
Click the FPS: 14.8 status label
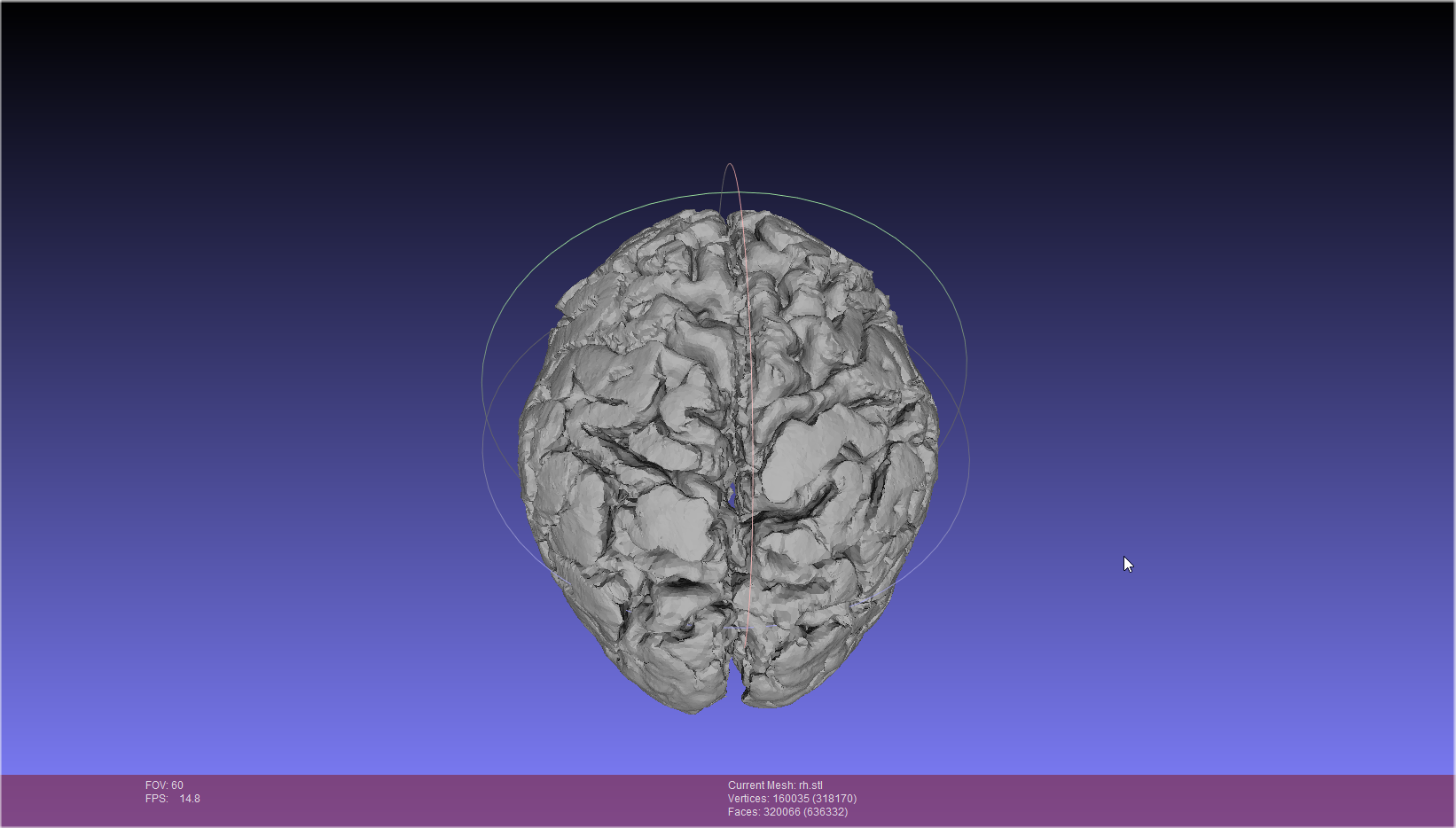point(172,798)
